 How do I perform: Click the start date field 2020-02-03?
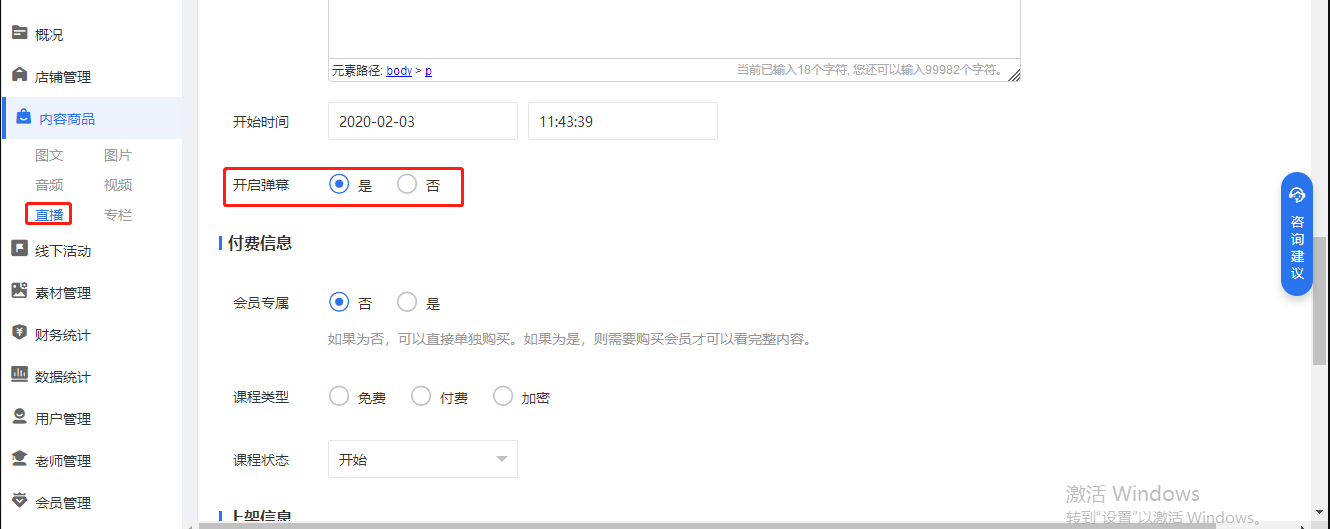423,121
